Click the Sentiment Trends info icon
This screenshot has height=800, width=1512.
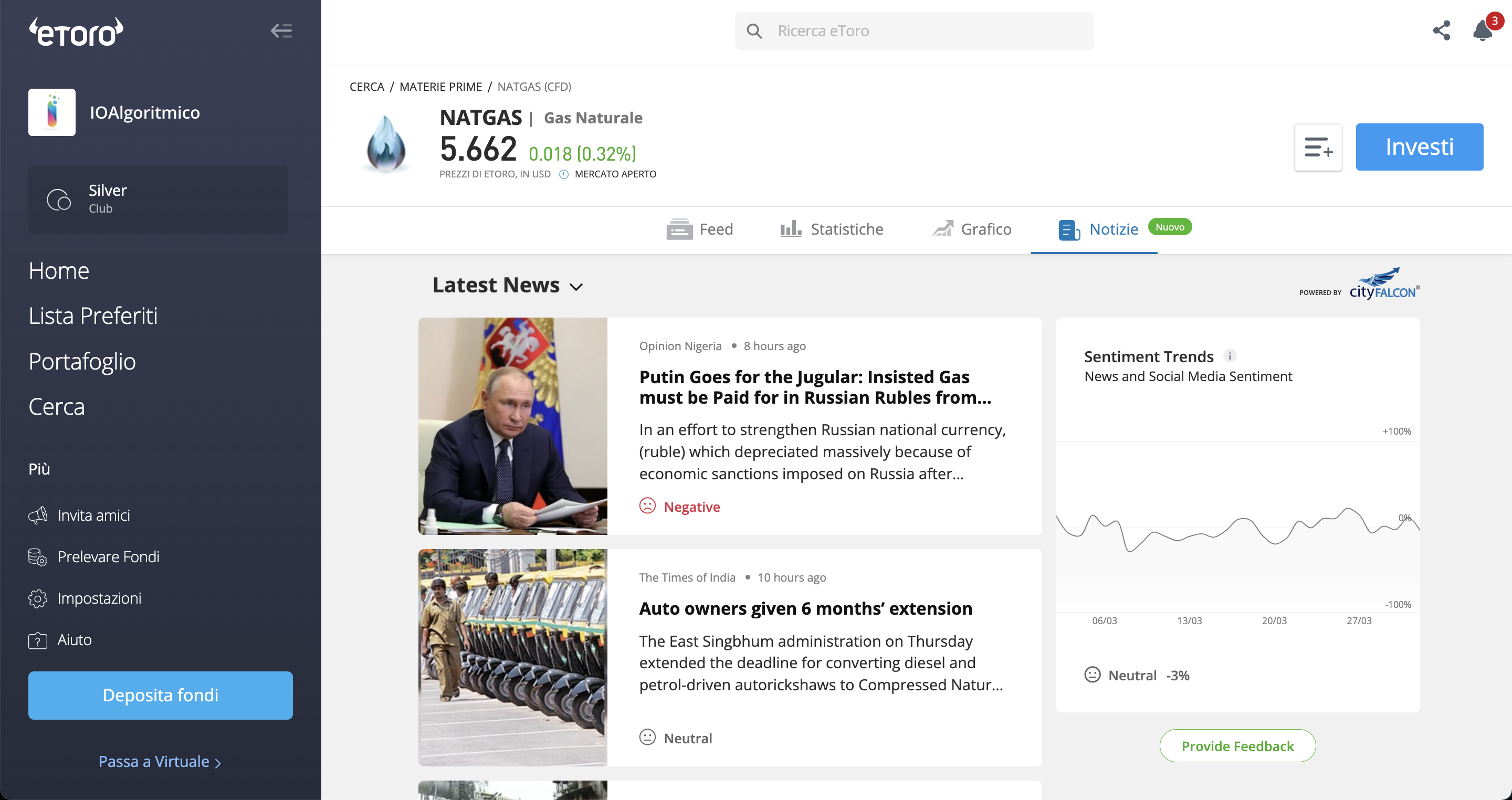[x=1230, y=356]
